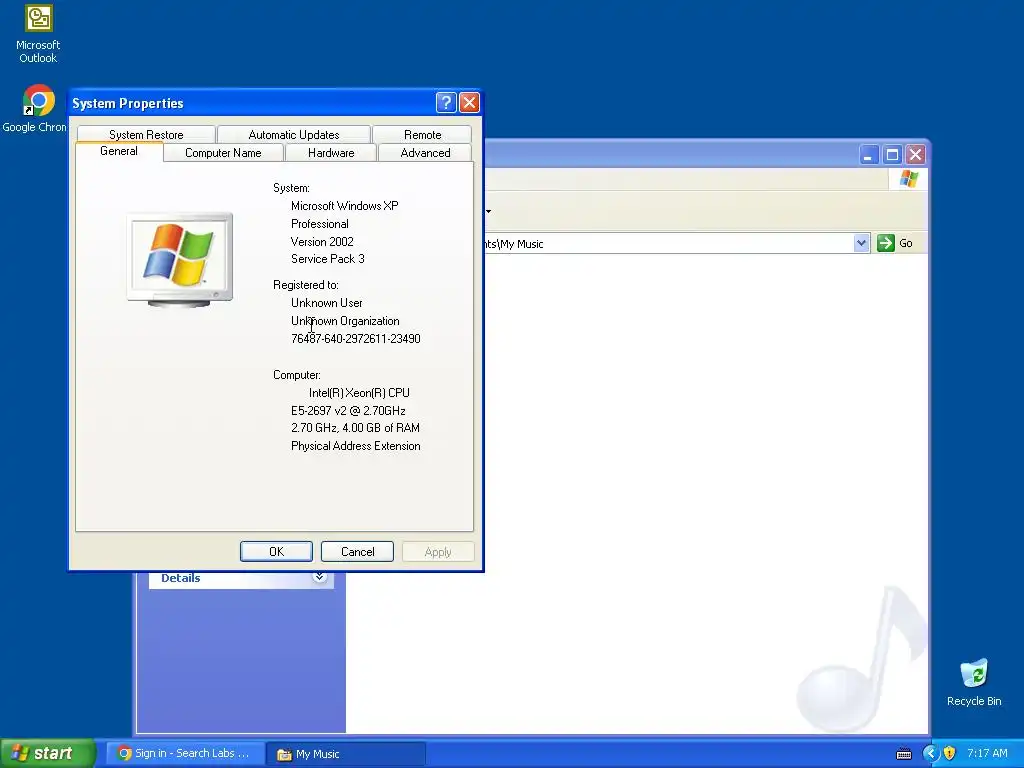This screenshot has width=1024, height=768.
Task: Click the green Go arrow in My Music
Action: [886, 243]
